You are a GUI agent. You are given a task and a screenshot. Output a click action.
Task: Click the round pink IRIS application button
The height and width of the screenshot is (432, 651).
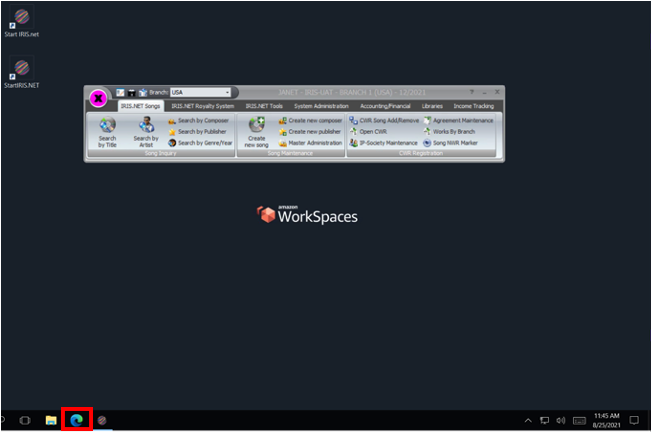click(x=98, y=97)
